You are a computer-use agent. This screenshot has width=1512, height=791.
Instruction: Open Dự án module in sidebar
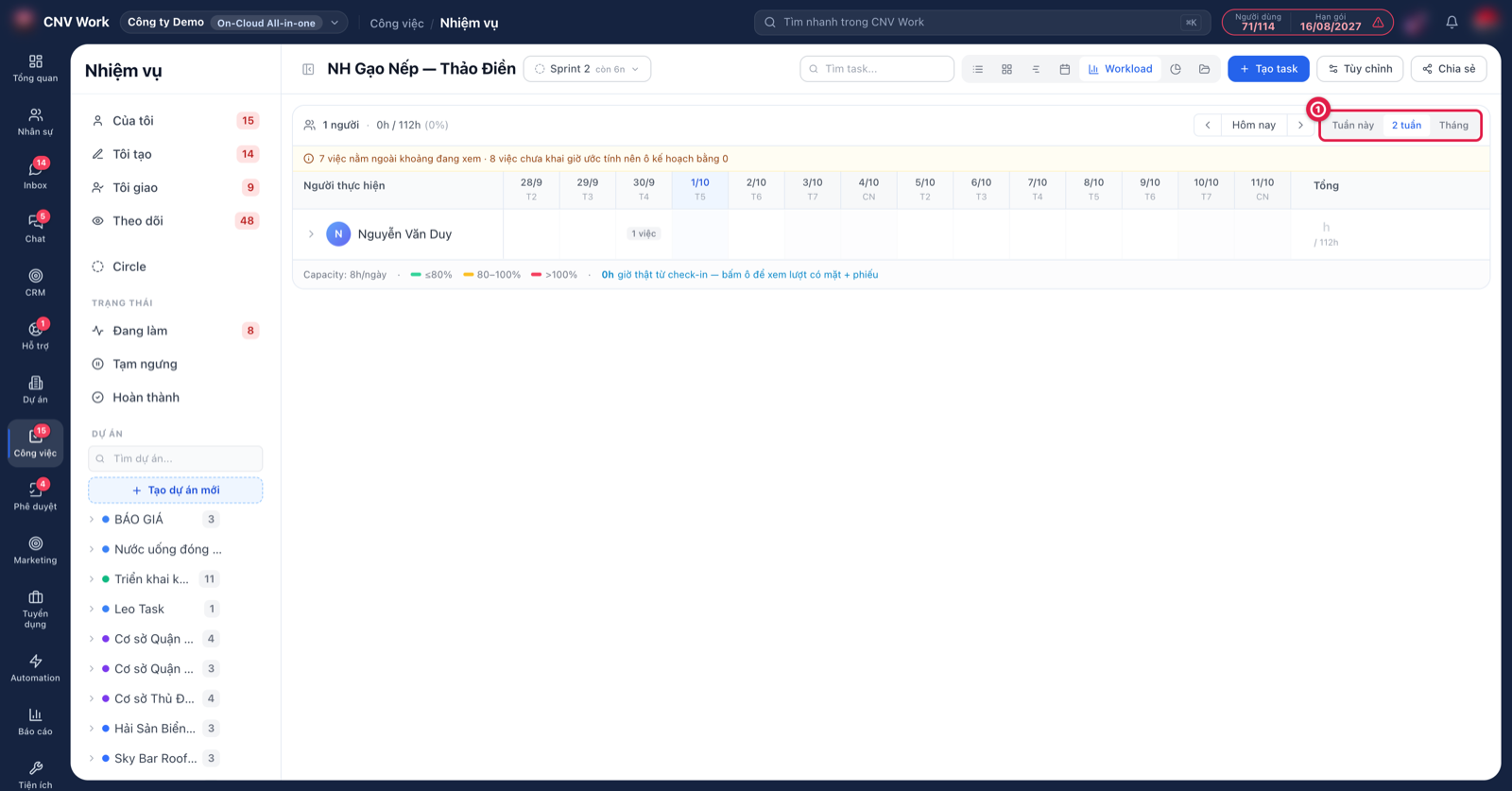pyautogui.click(x=35, y=389)
